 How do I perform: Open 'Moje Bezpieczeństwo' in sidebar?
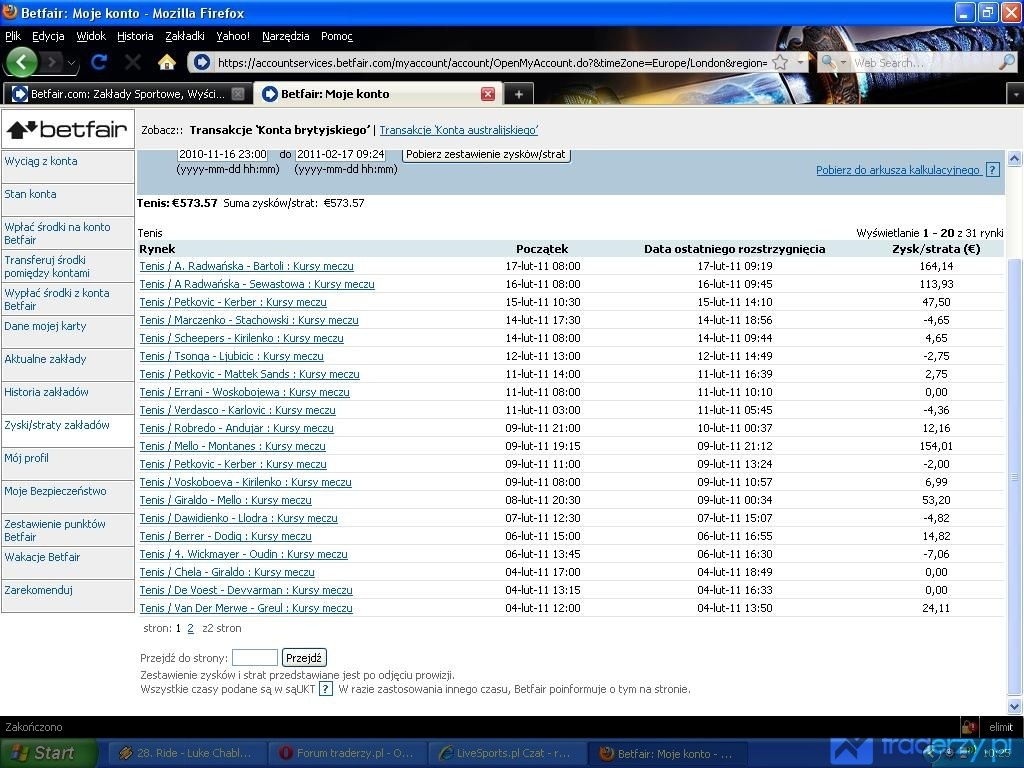[x=55, y=491]
